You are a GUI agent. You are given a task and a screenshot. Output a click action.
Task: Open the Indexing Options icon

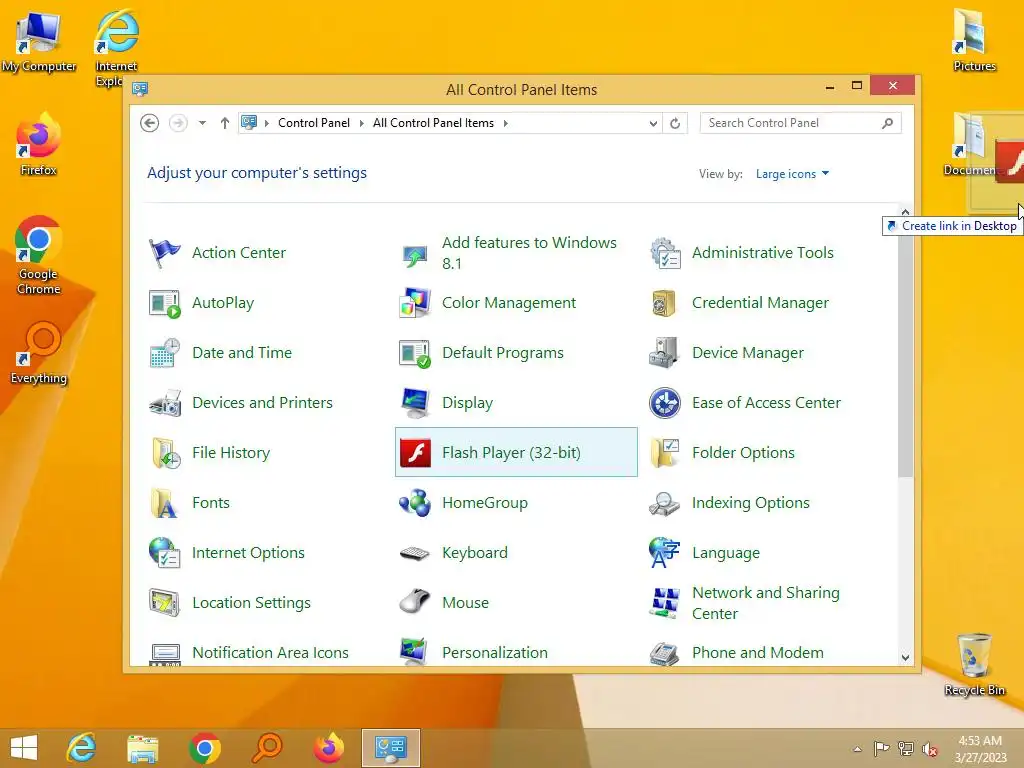(664, 503)
